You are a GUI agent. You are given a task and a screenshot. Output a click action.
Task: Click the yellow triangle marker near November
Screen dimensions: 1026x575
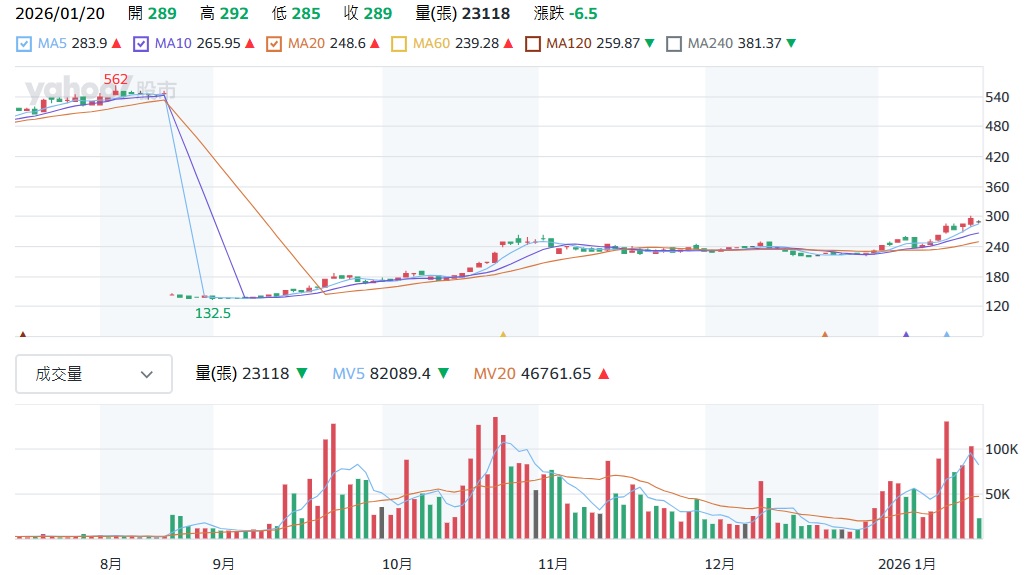pos(503,336)
